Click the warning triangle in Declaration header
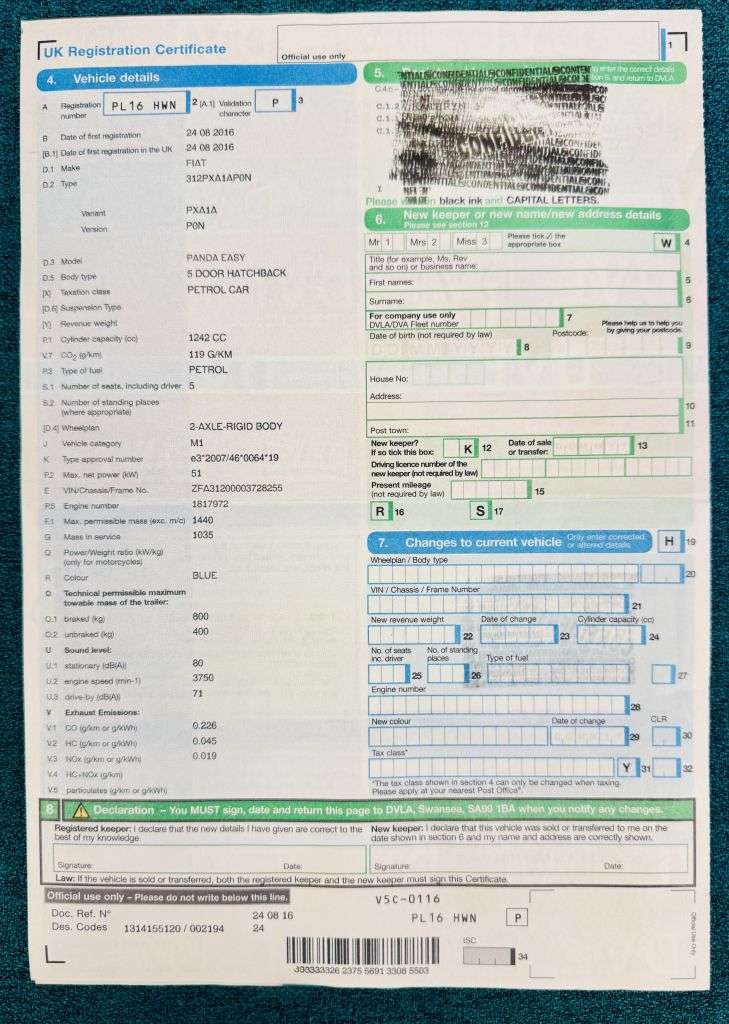The image size is (729, 1024). pos(78,810)
